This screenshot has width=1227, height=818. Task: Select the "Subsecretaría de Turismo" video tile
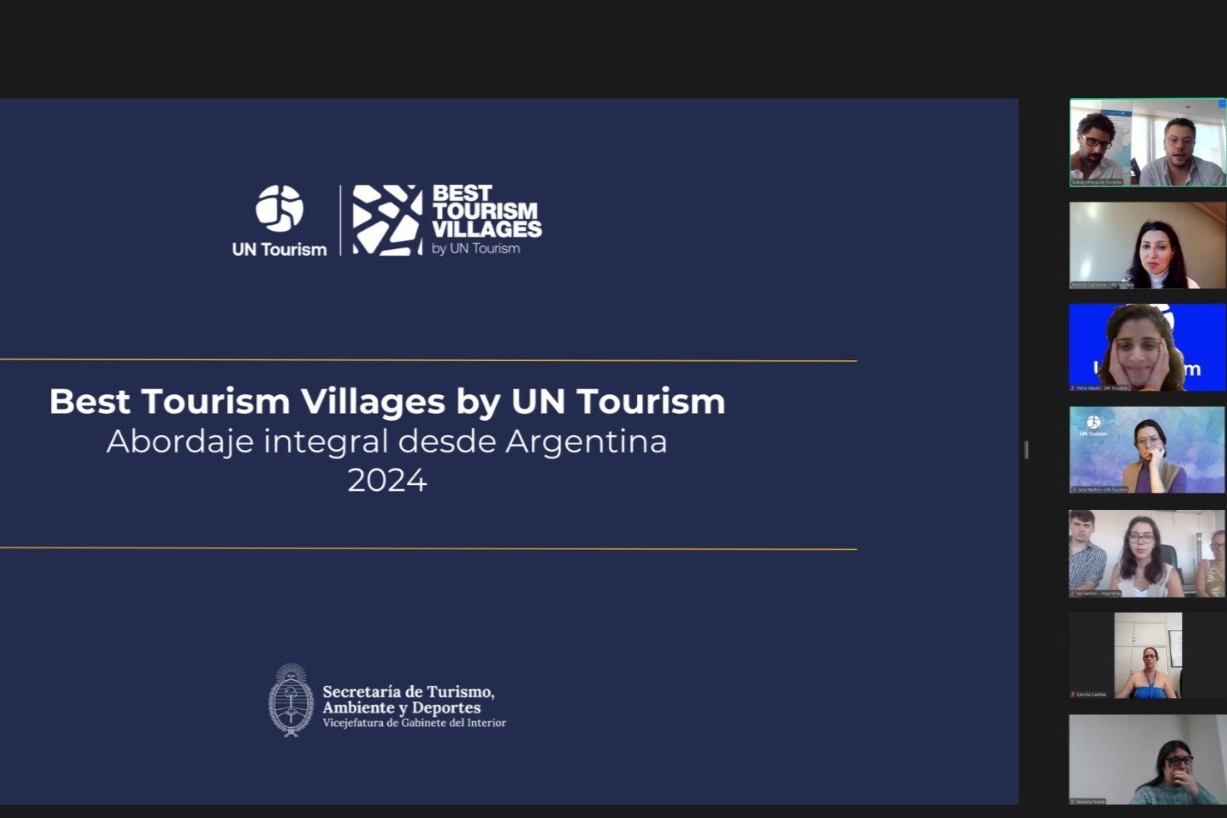click(x=1147, y=142)
